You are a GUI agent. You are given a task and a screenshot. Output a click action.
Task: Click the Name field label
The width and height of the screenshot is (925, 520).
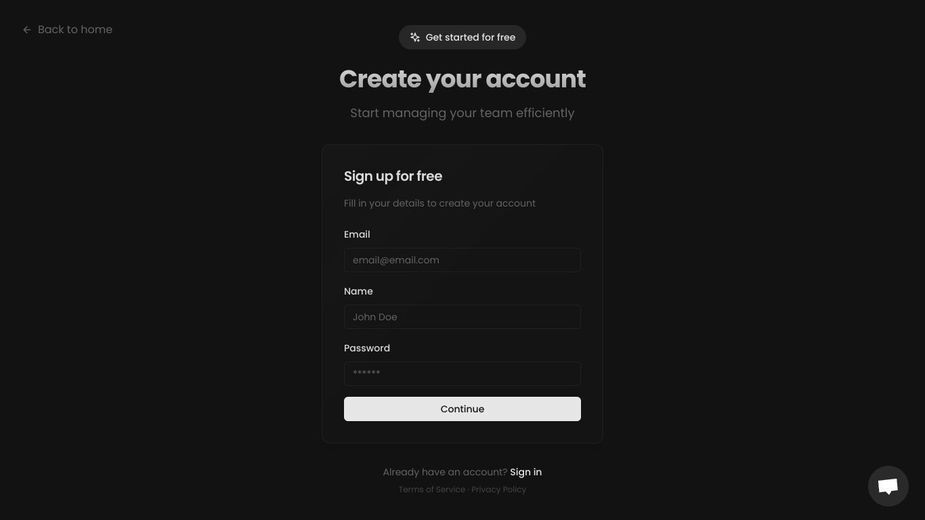pyautogui.click(x=358, y=291)
